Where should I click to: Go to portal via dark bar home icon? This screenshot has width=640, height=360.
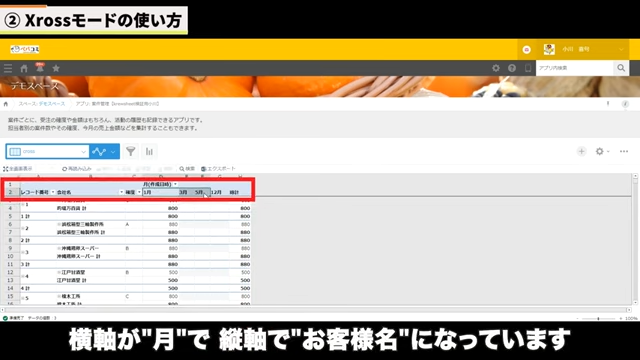[x=24, y=69]
